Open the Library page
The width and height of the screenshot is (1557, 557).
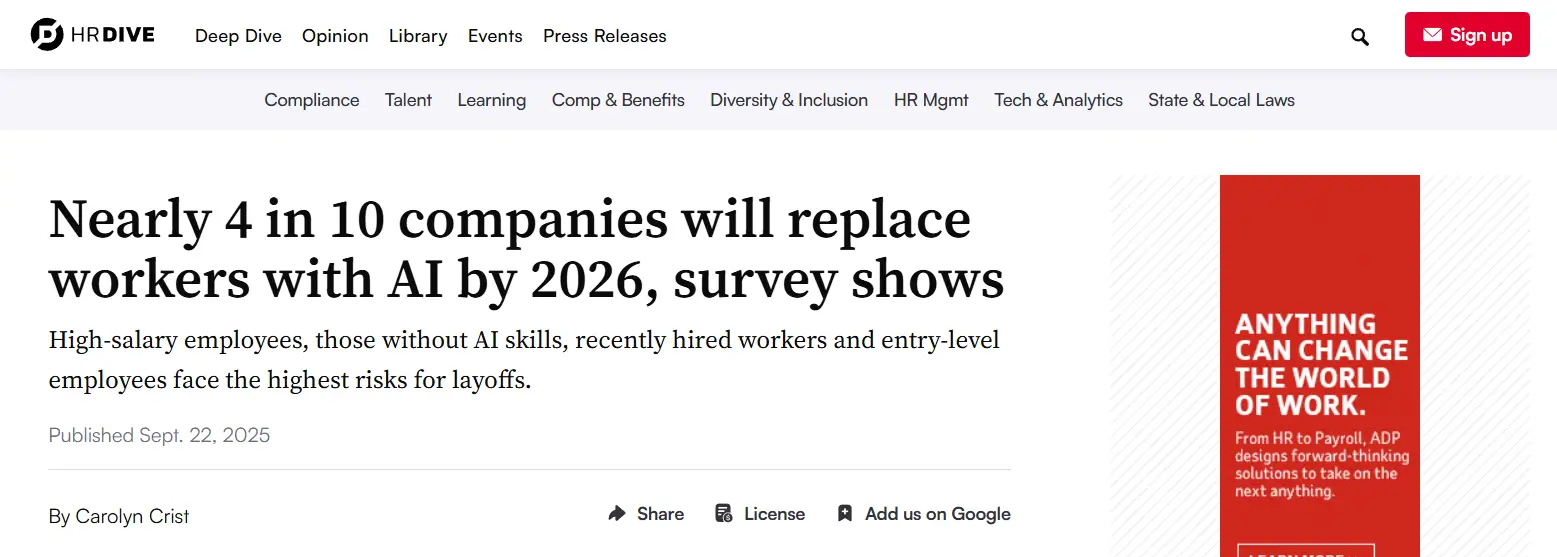coord(418,36)
